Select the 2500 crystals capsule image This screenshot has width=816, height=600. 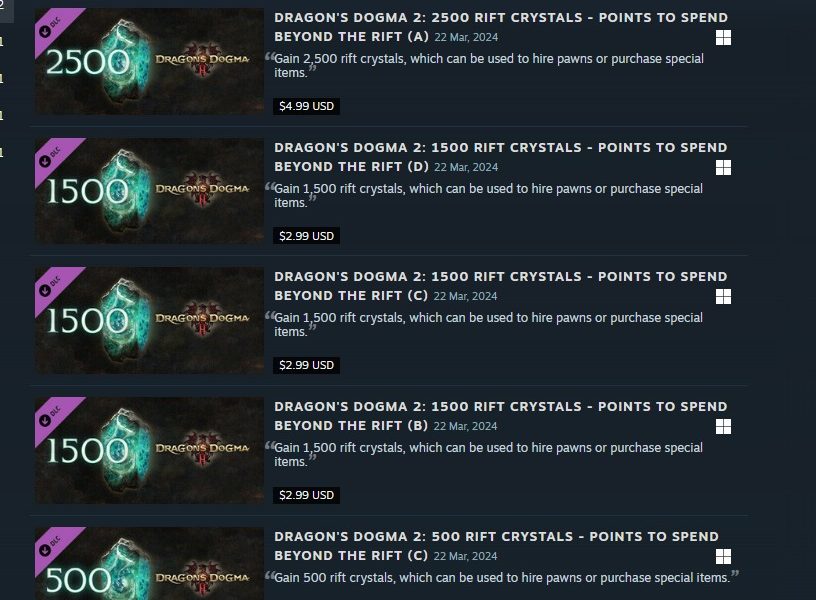point(149,61)
